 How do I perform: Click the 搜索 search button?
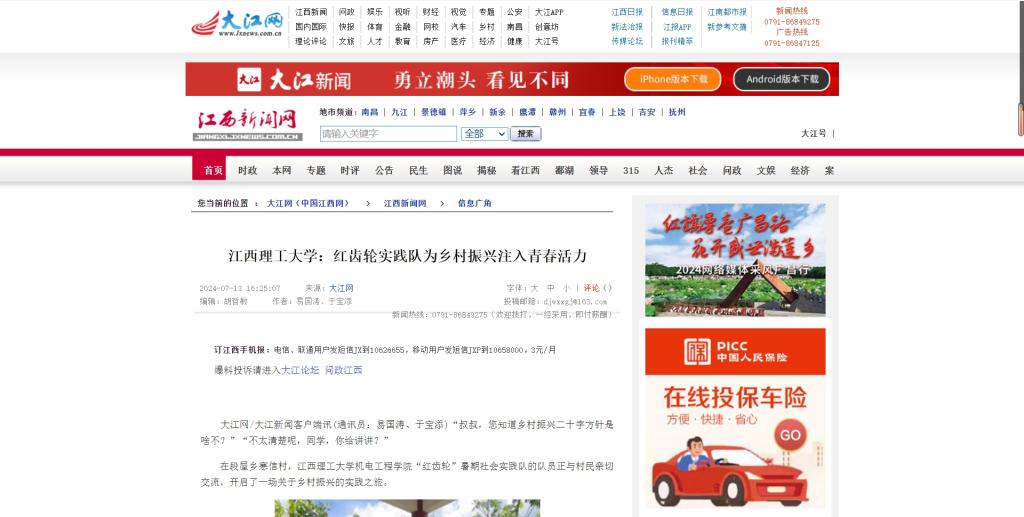pyautogui.click(x=526, y=134)
